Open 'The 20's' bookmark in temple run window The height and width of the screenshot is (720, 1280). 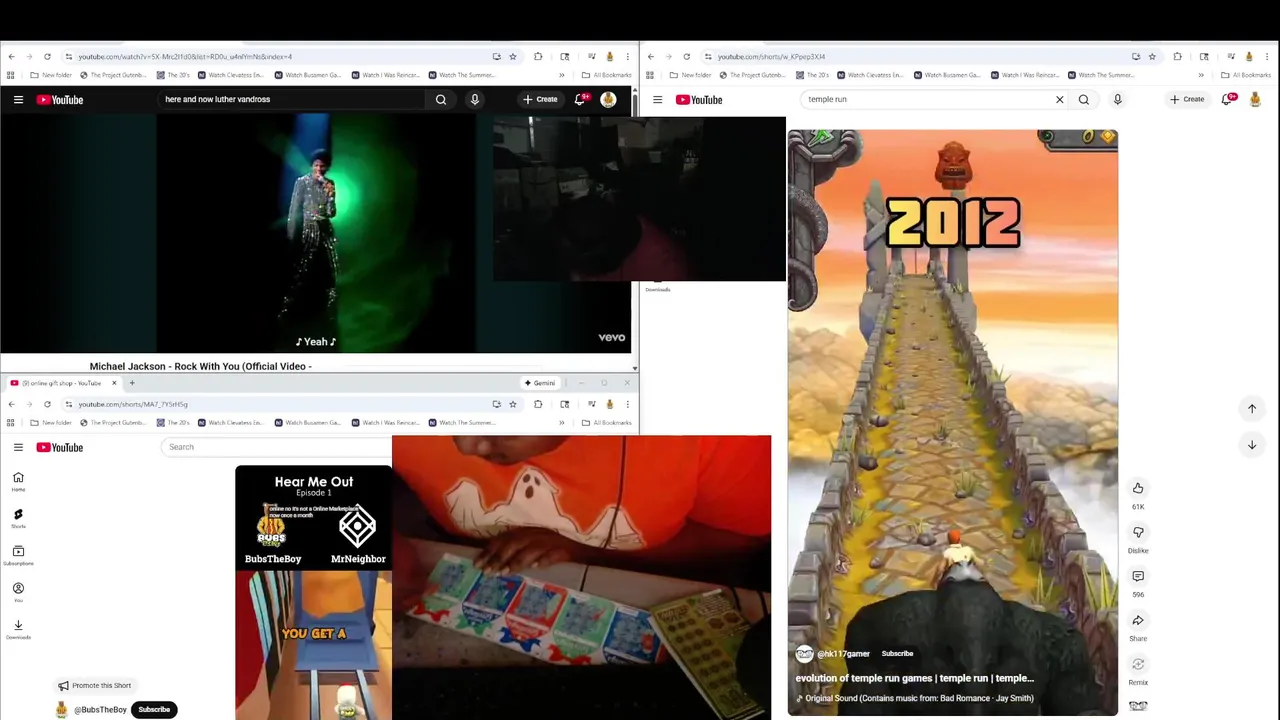(811, 75)
